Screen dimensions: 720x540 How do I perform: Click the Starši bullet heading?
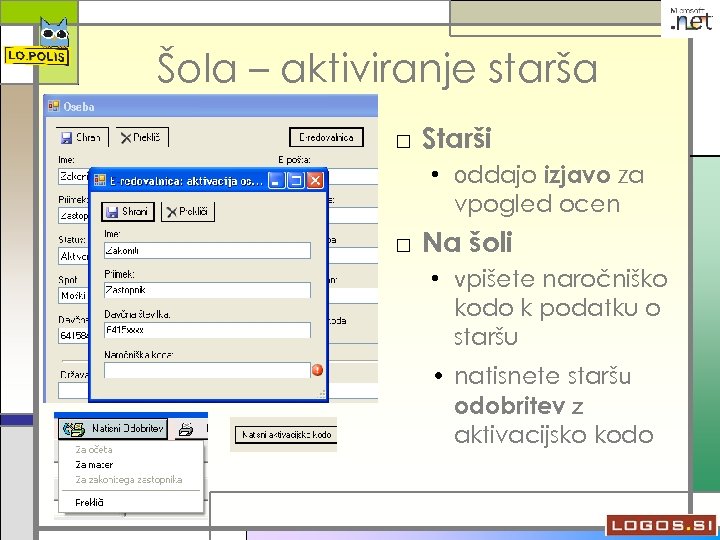click(456, 138)
